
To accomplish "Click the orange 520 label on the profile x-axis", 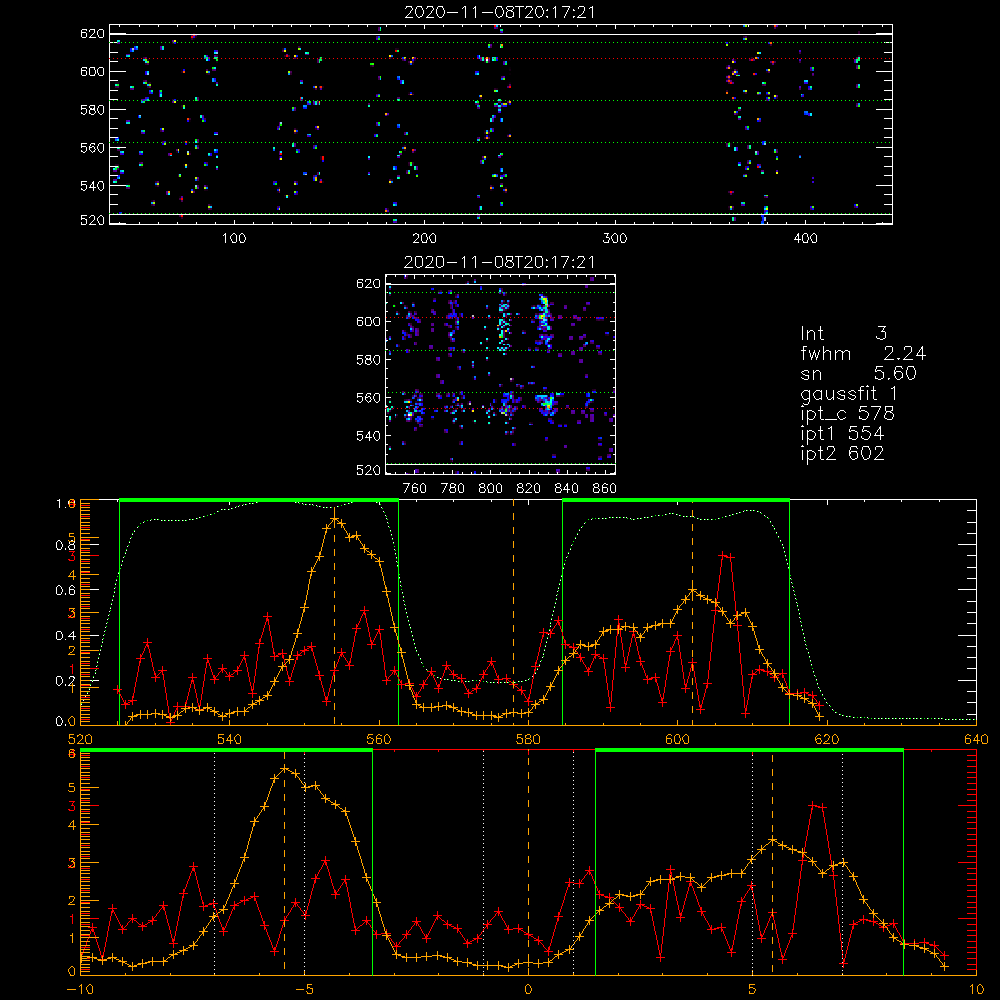I will pyautogui.click(x=80, y=739).
